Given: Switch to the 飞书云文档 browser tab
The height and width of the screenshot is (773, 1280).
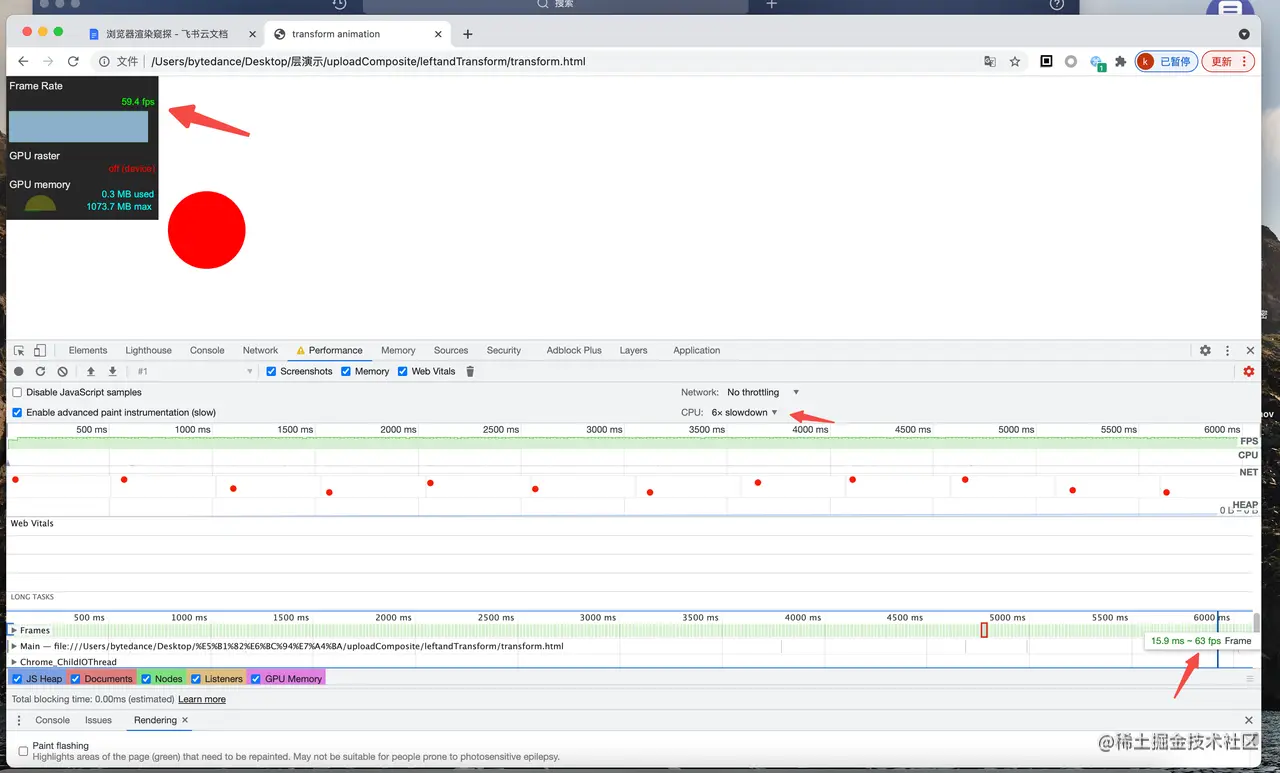Looking at the screenshot, I should (167, 34).
